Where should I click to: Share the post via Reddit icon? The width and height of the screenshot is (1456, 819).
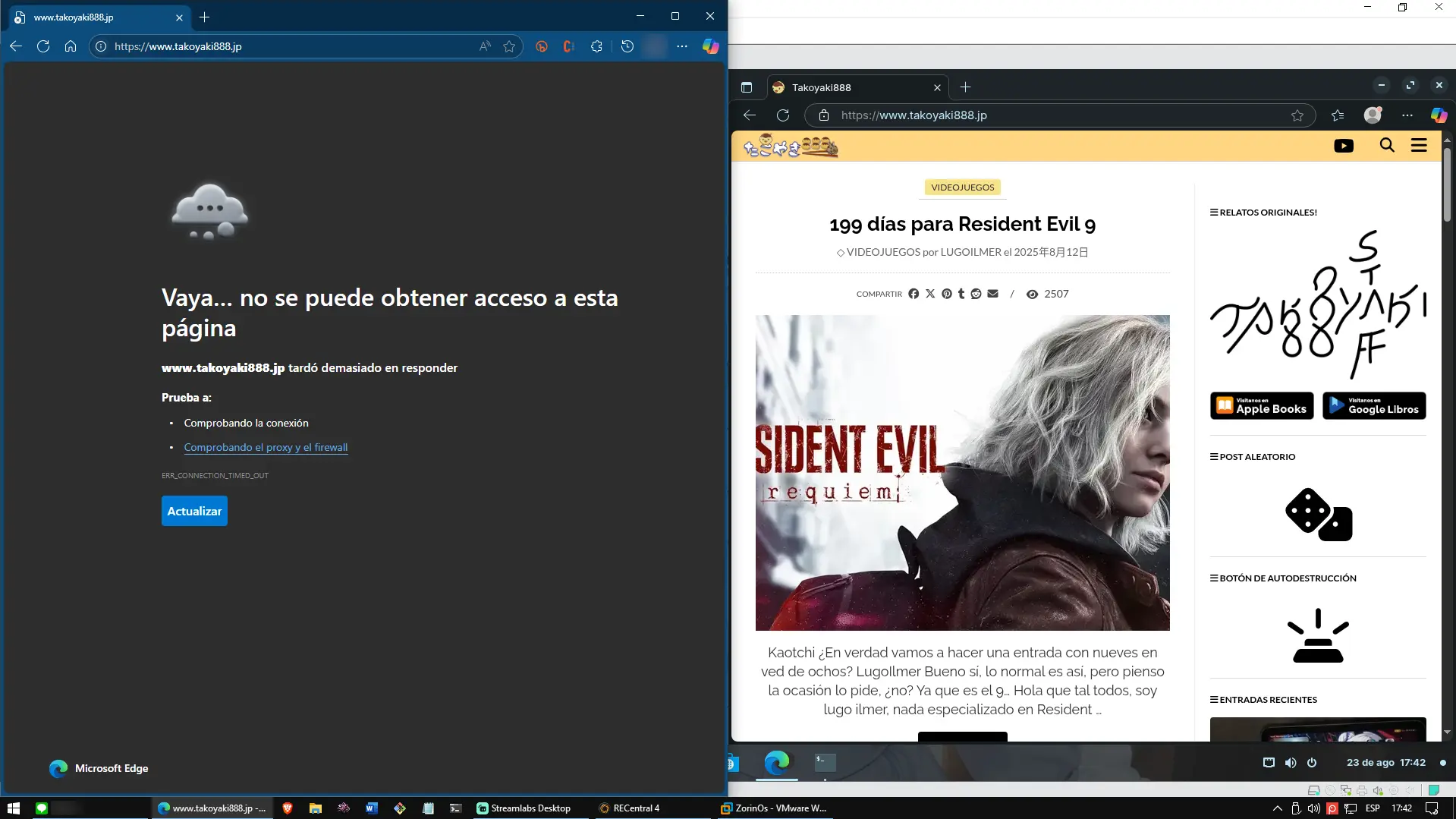click(976, 294)
